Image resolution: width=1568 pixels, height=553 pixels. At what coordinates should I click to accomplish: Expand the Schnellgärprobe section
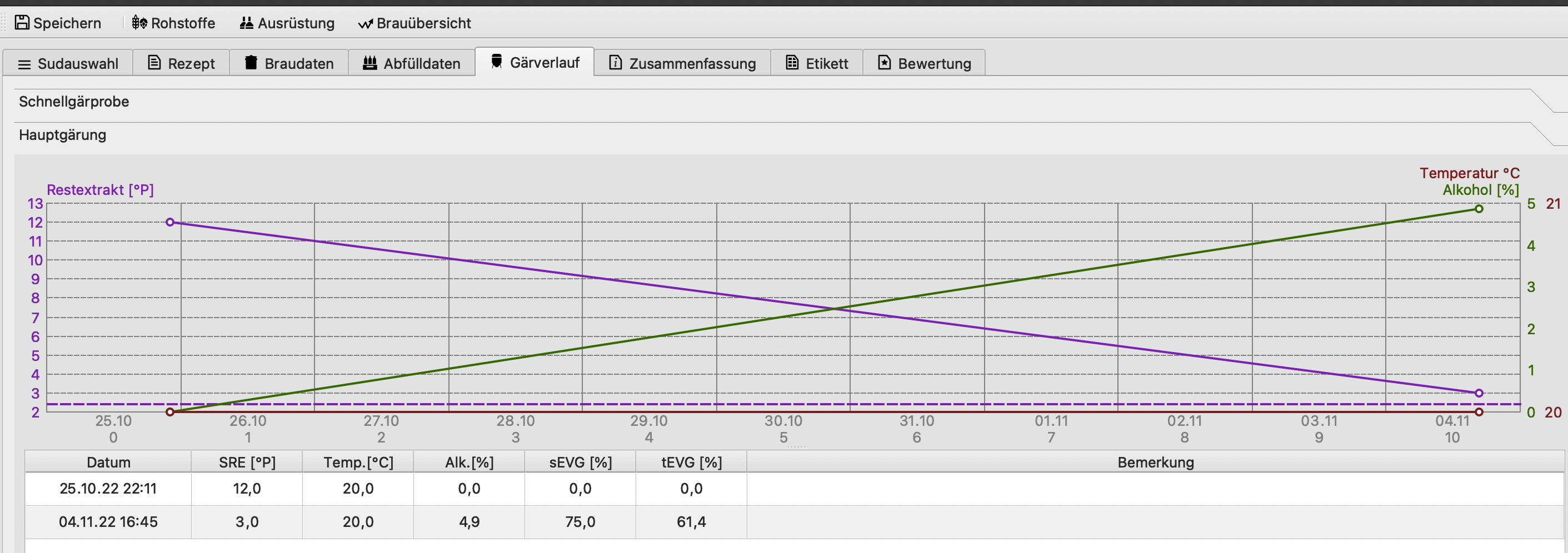[74, 102]
